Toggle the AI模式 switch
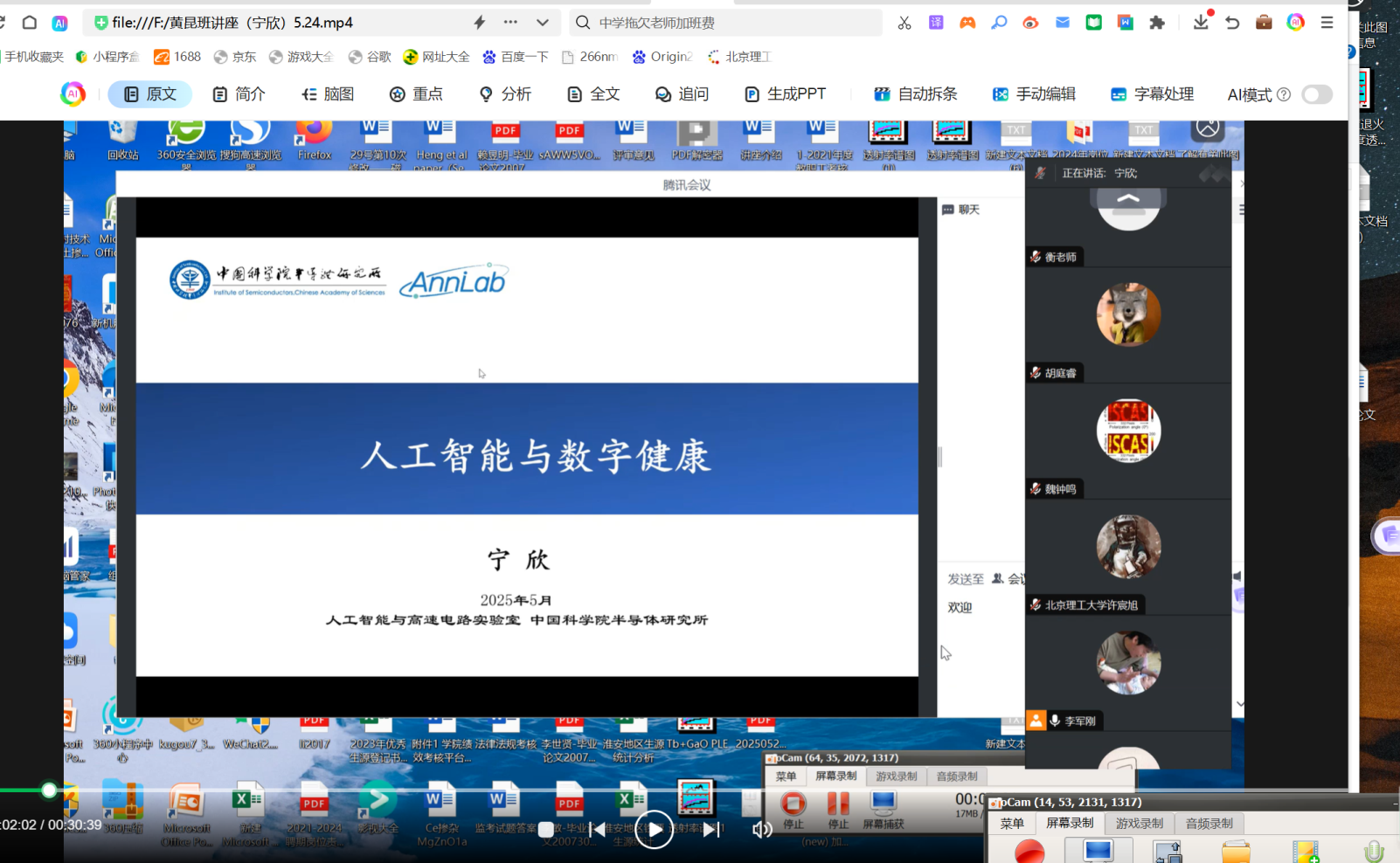1400x863 pixels. point(1316,94)
